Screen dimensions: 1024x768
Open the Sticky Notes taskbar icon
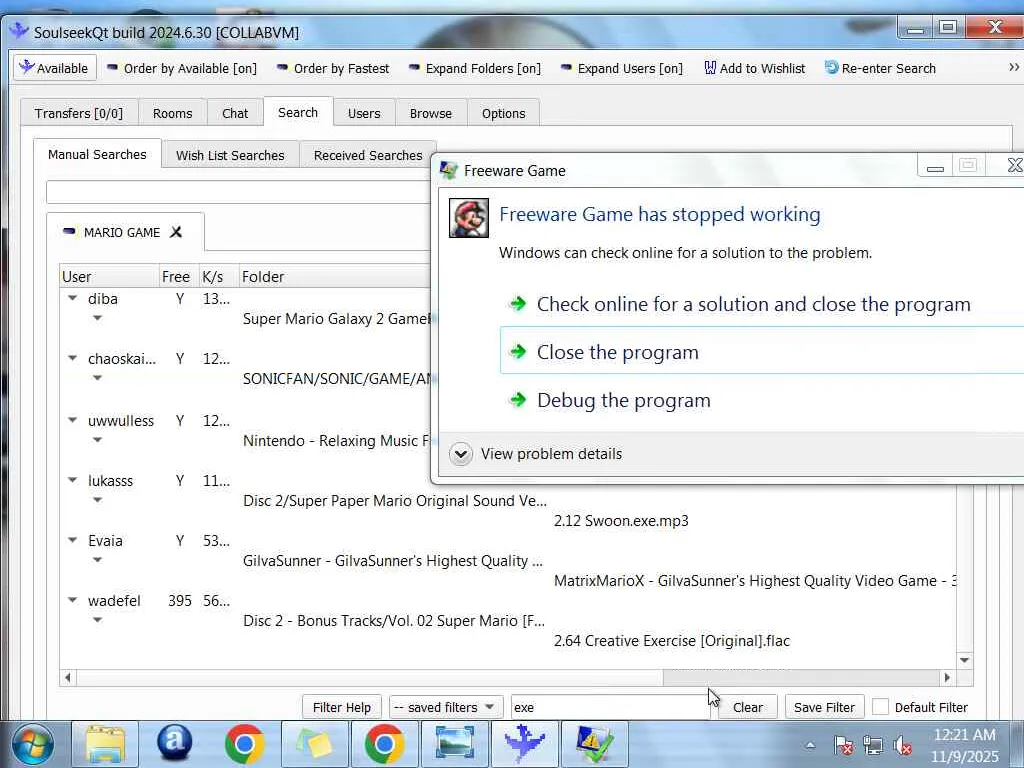313,744
